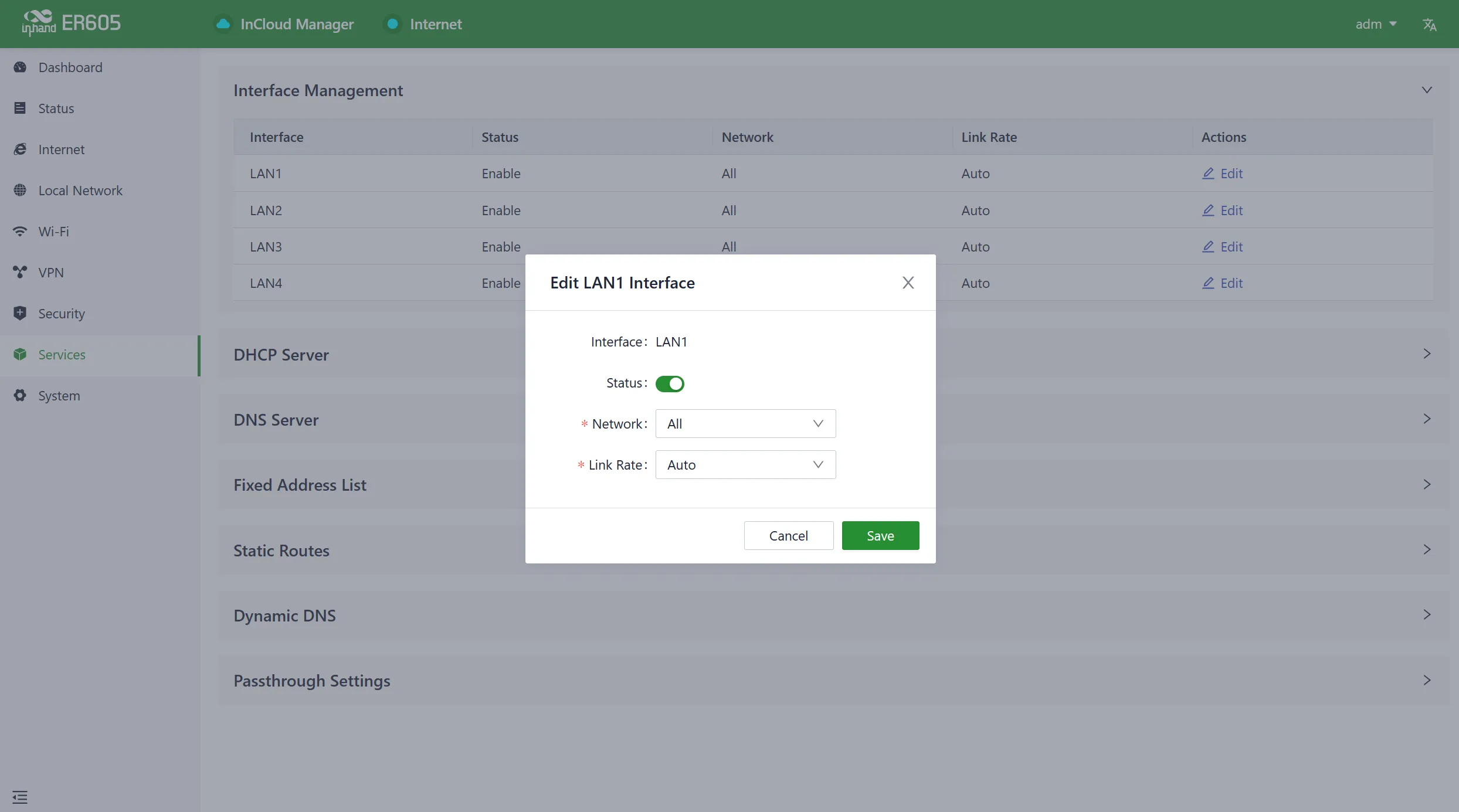Click the VPN nodes icon in sidebar

pos(20,273)
